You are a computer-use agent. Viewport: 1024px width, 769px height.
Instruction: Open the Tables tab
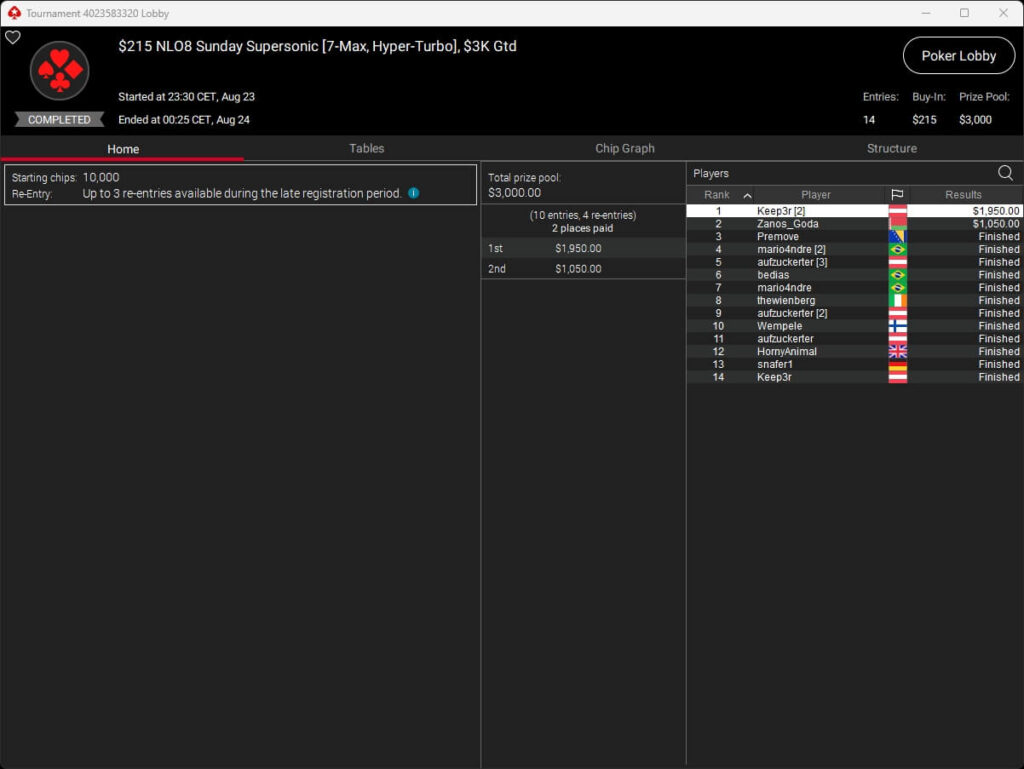366,148
